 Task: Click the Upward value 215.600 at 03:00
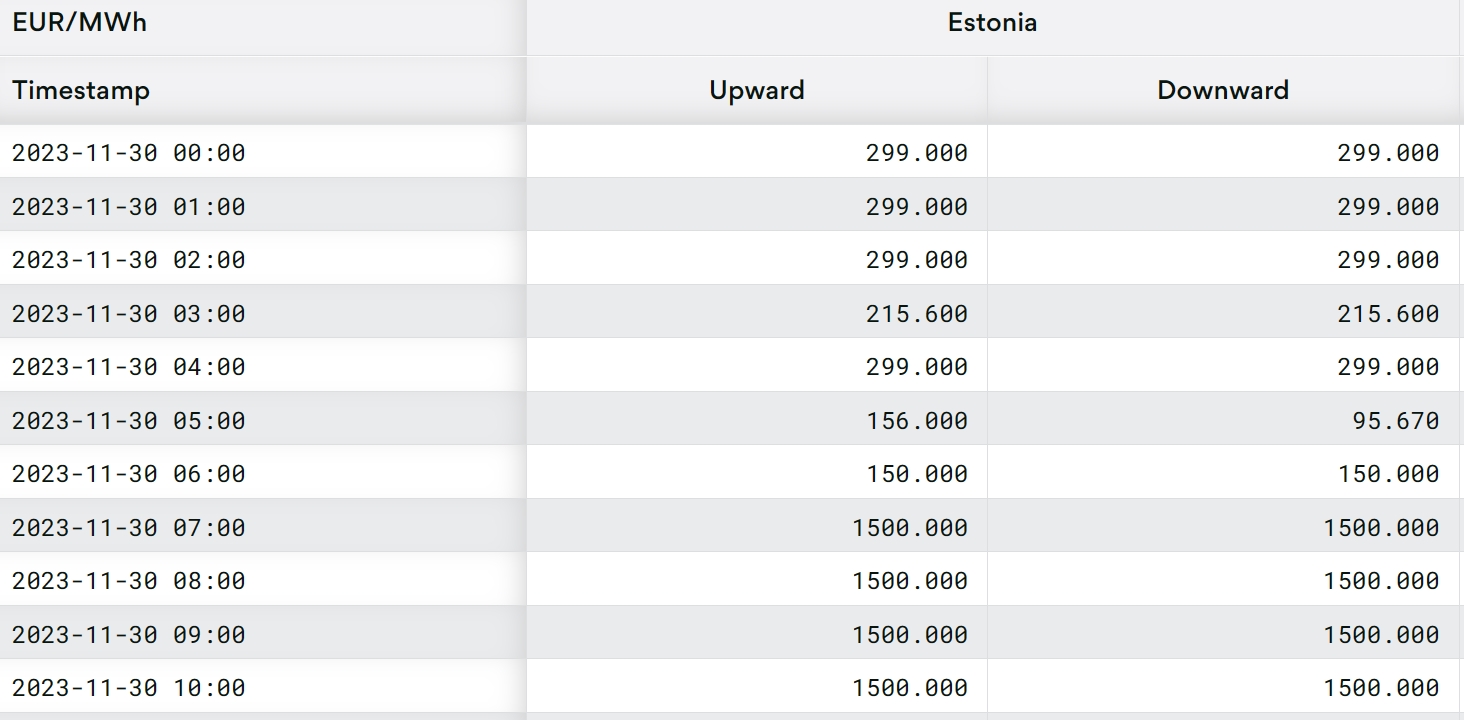[916, 314]
